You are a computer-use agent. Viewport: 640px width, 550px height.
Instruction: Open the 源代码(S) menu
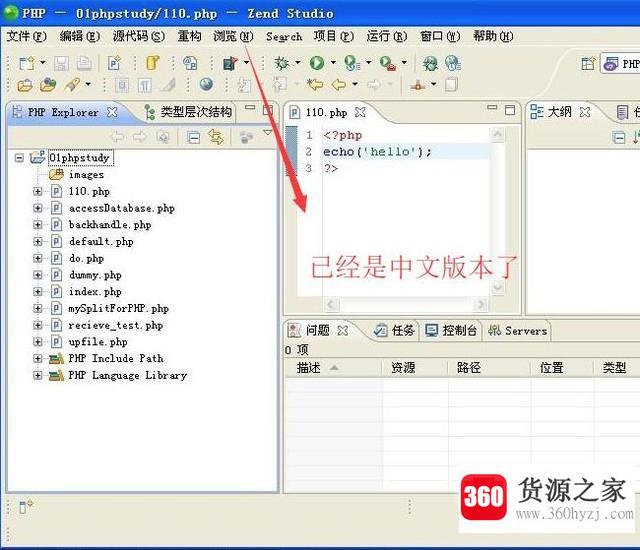coord(139,36)
